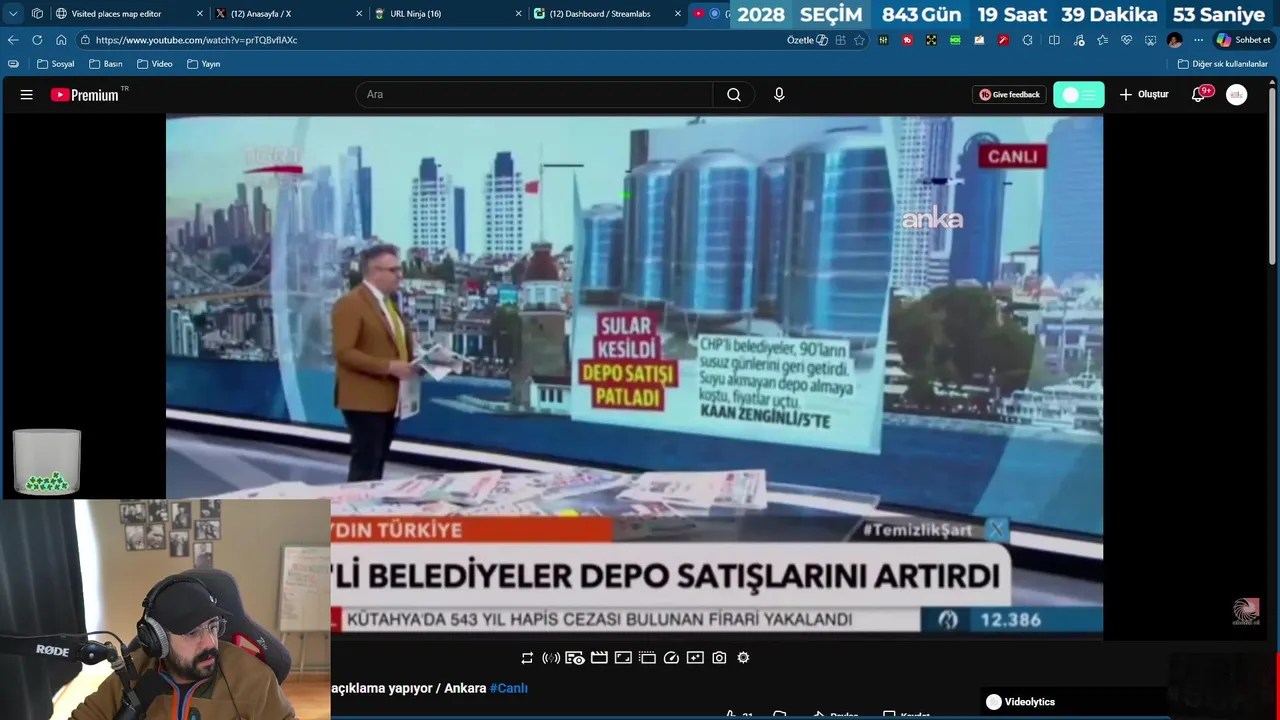Click the Sohbet et Copilot button
Image resolution: width=1280 pixels, height=720 pixels.
(1243, 40)
